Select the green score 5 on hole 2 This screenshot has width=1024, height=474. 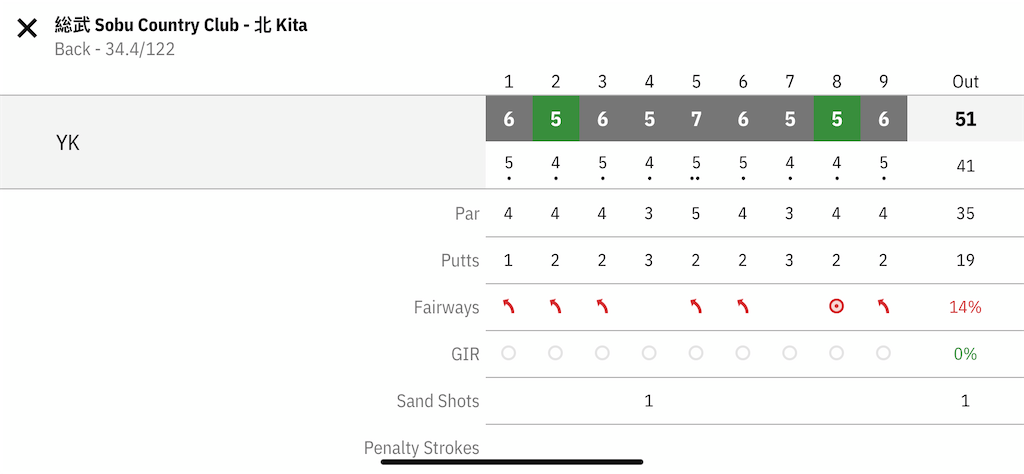coord(556,118)
